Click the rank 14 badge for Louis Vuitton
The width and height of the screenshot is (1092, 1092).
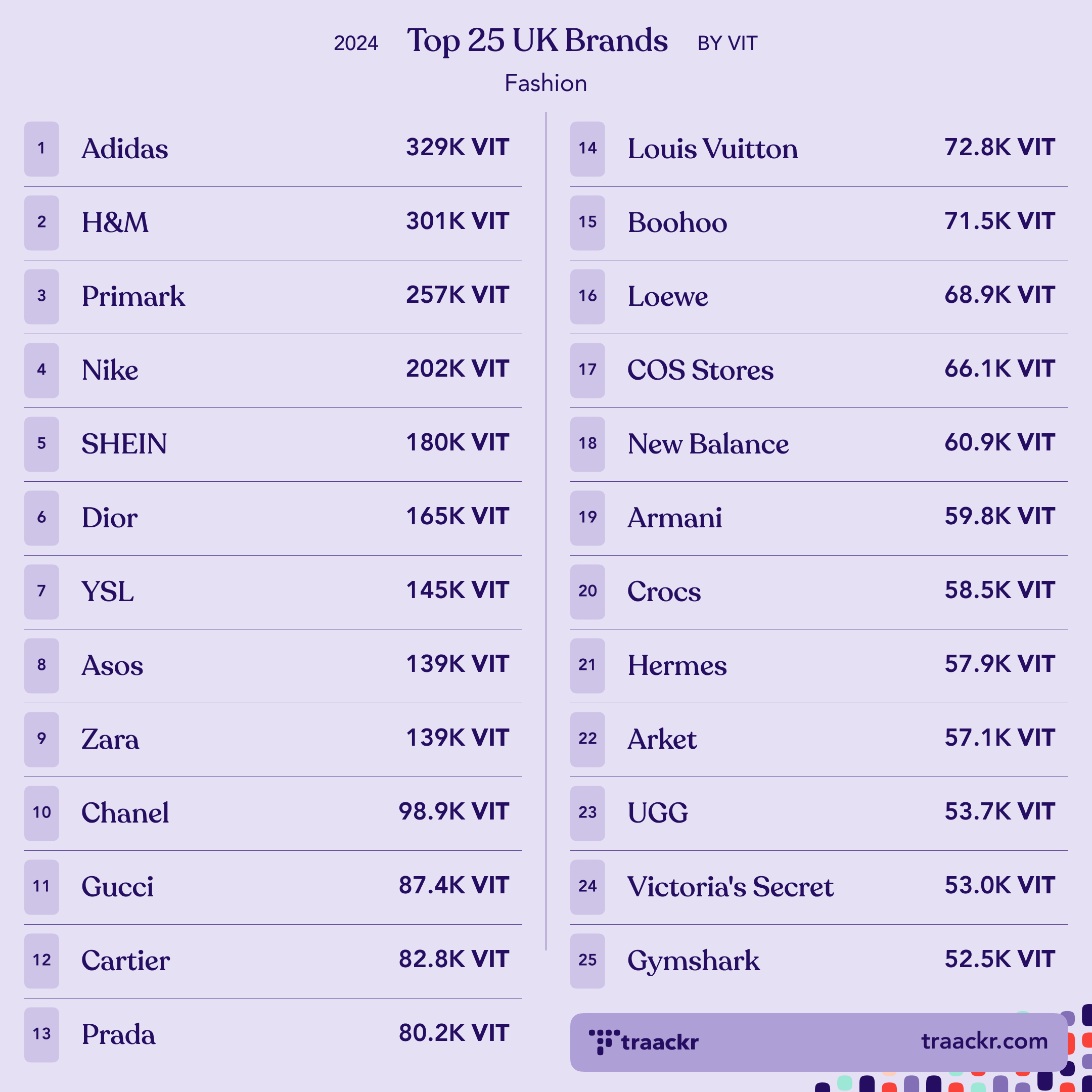click(587, 149)
